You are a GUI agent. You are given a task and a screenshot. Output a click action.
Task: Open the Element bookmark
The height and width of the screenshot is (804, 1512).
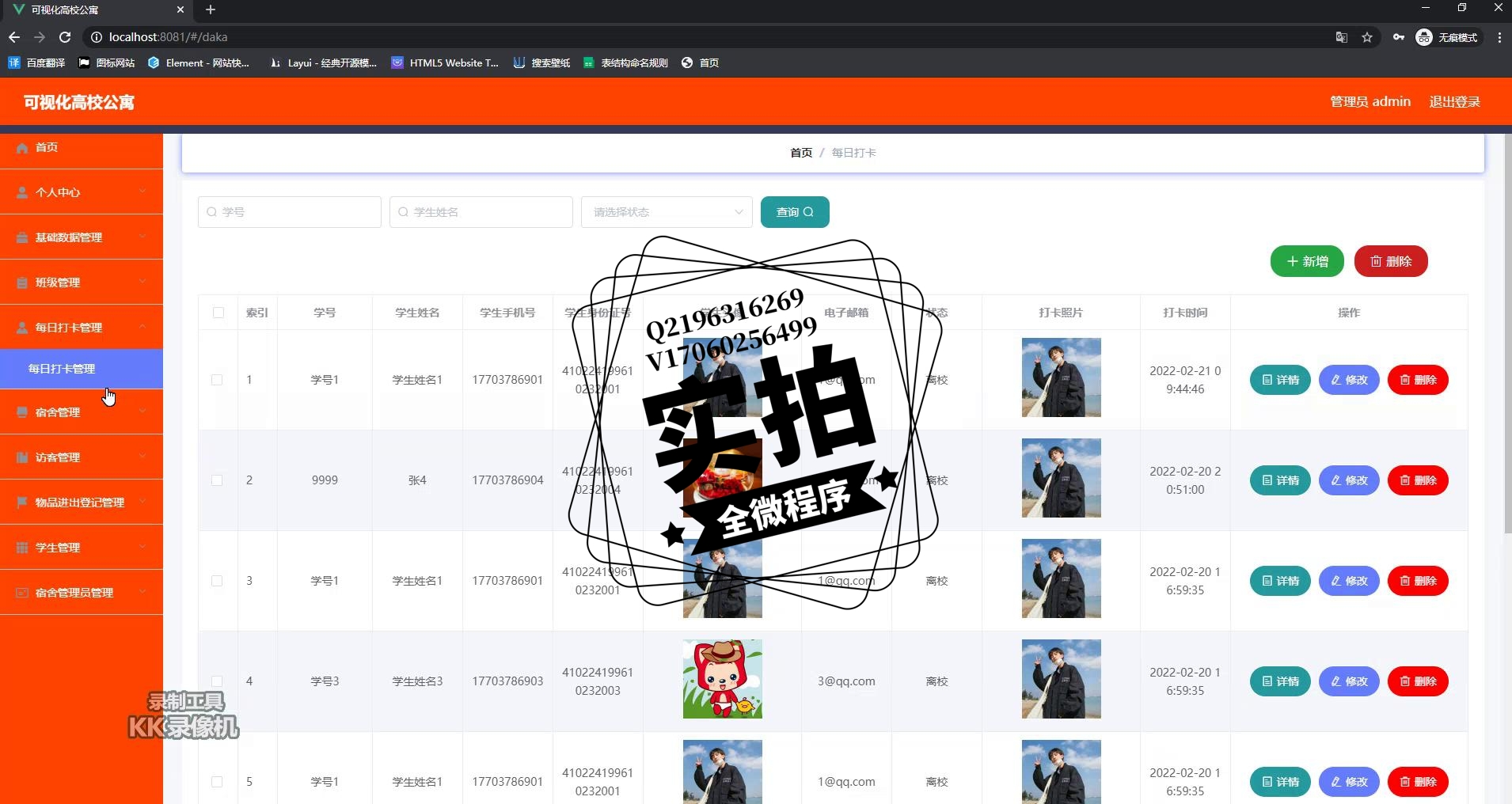[199, 63]
